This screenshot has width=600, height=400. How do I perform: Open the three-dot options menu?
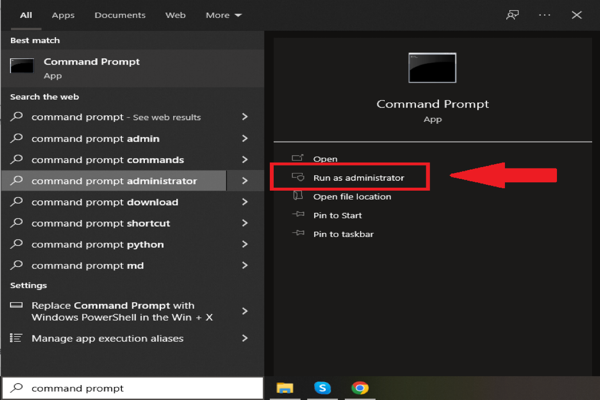pyautogui.click(x=544, y=15)
